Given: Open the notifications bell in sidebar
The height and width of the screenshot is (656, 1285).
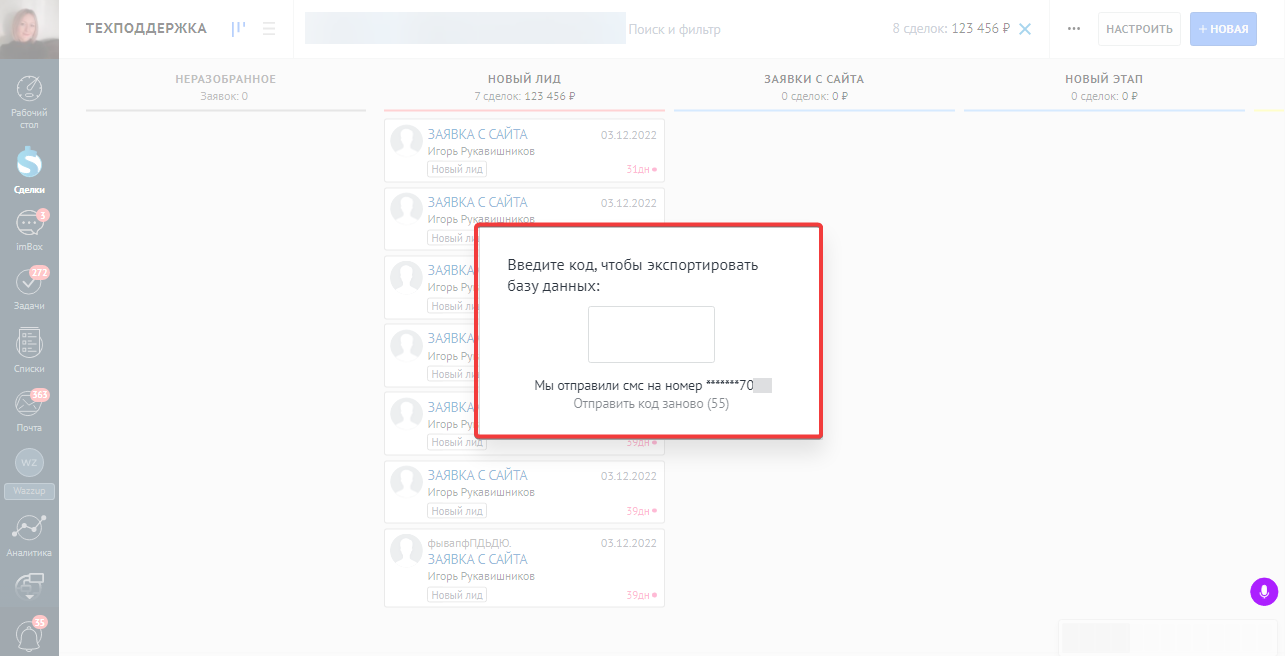Looking at the screenshot, I should pos(29,635).
